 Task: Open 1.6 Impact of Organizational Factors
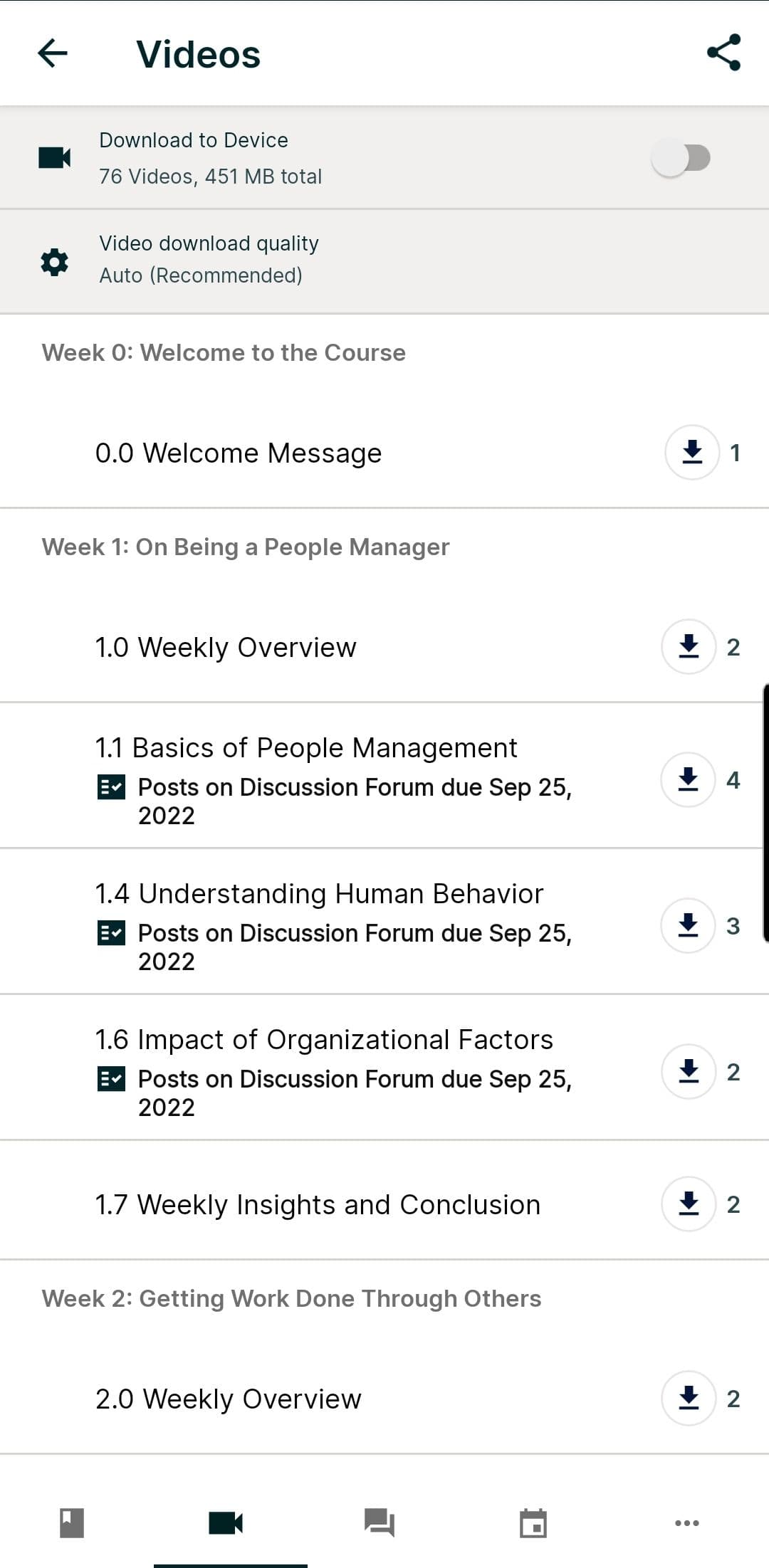coord(324,1039)
